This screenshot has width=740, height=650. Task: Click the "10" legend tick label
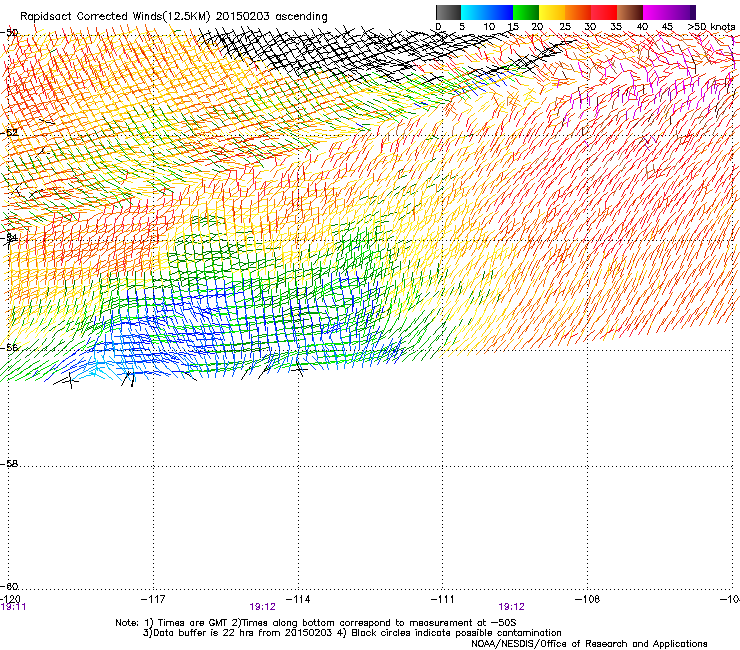489,27
